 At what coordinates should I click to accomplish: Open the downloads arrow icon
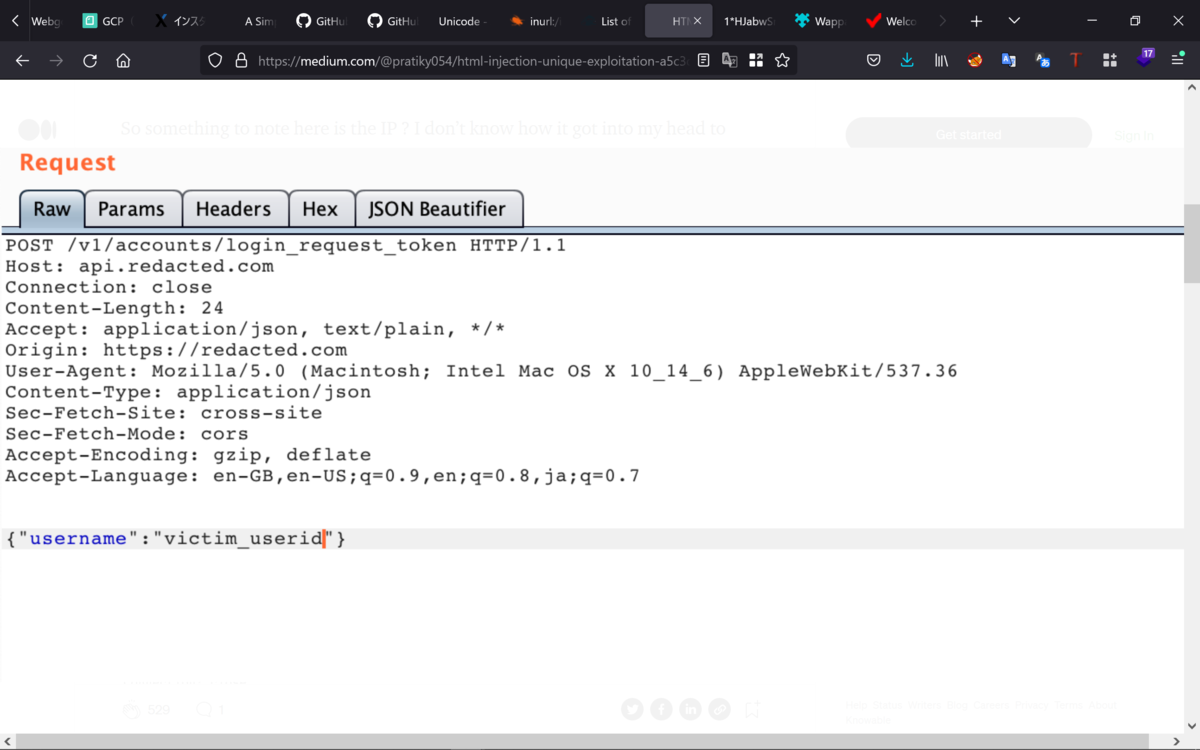pos(907,61)
